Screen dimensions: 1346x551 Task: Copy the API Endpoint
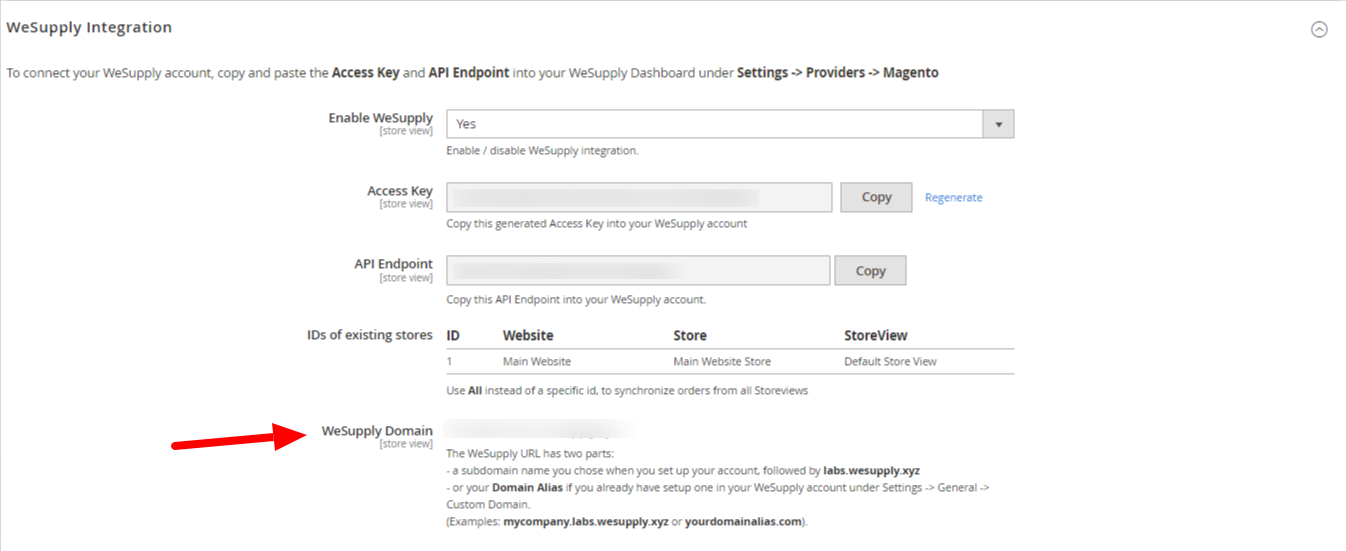[x=870, y=271]
